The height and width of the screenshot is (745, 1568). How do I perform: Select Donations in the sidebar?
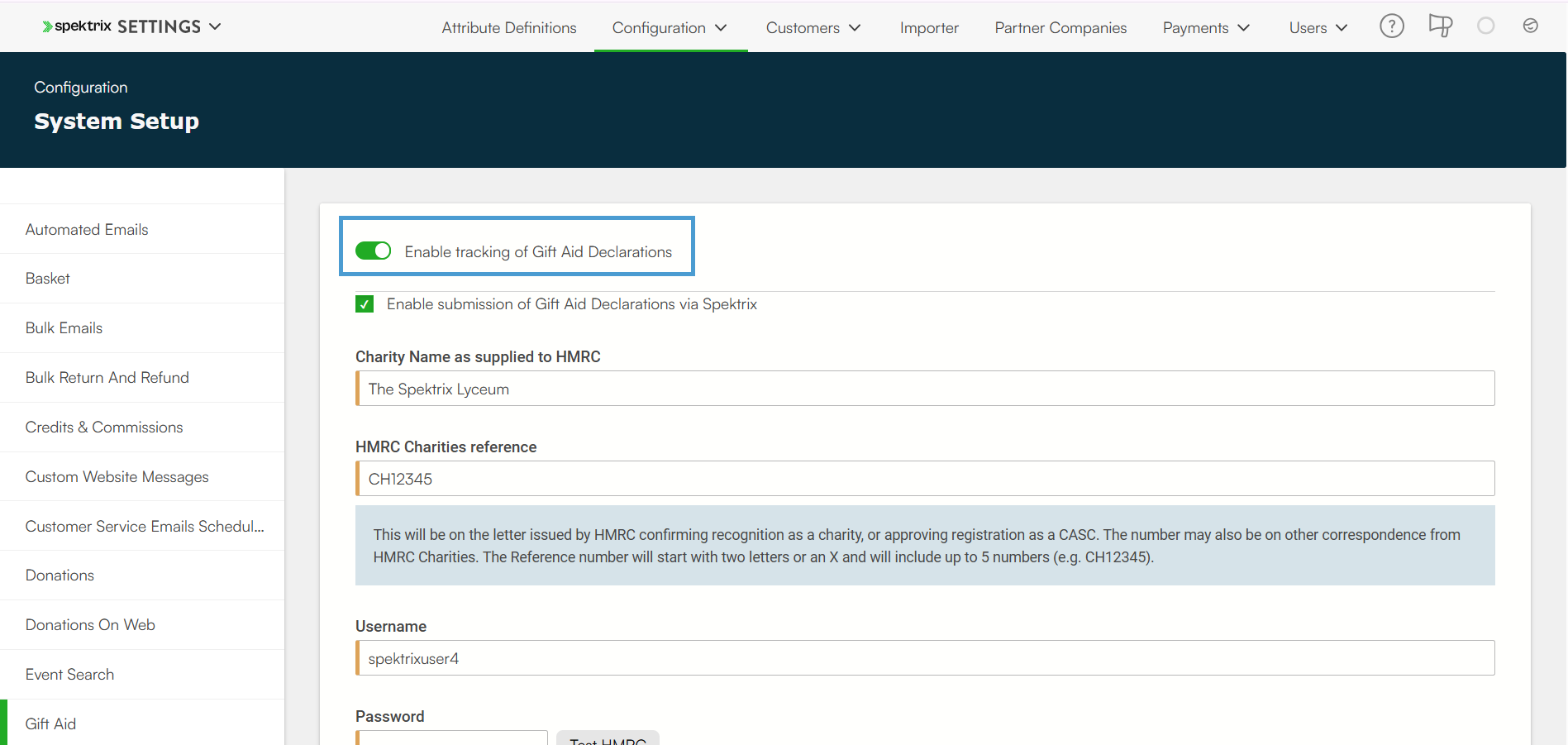coord(142,575)
